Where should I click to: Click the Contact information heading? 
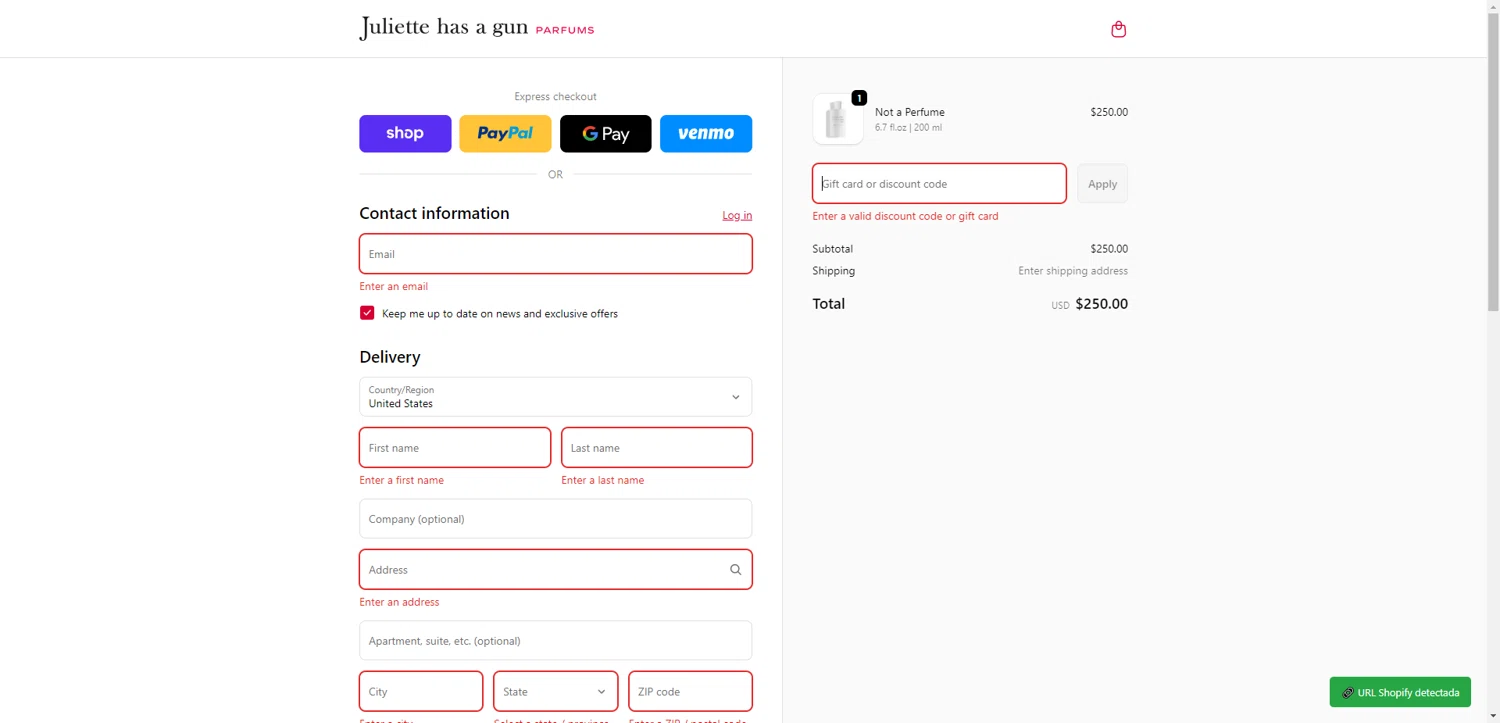[x=434, y=213]
